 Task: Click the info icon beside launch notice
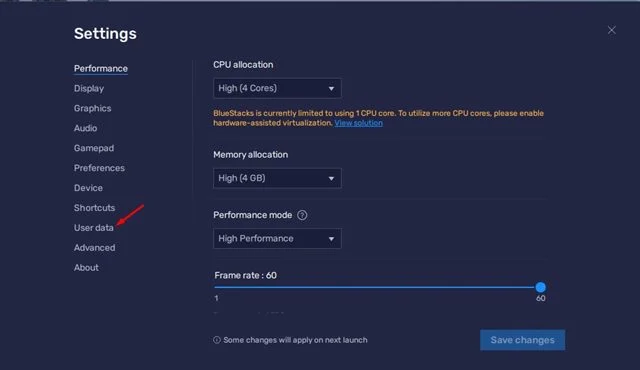coord(217,340)
